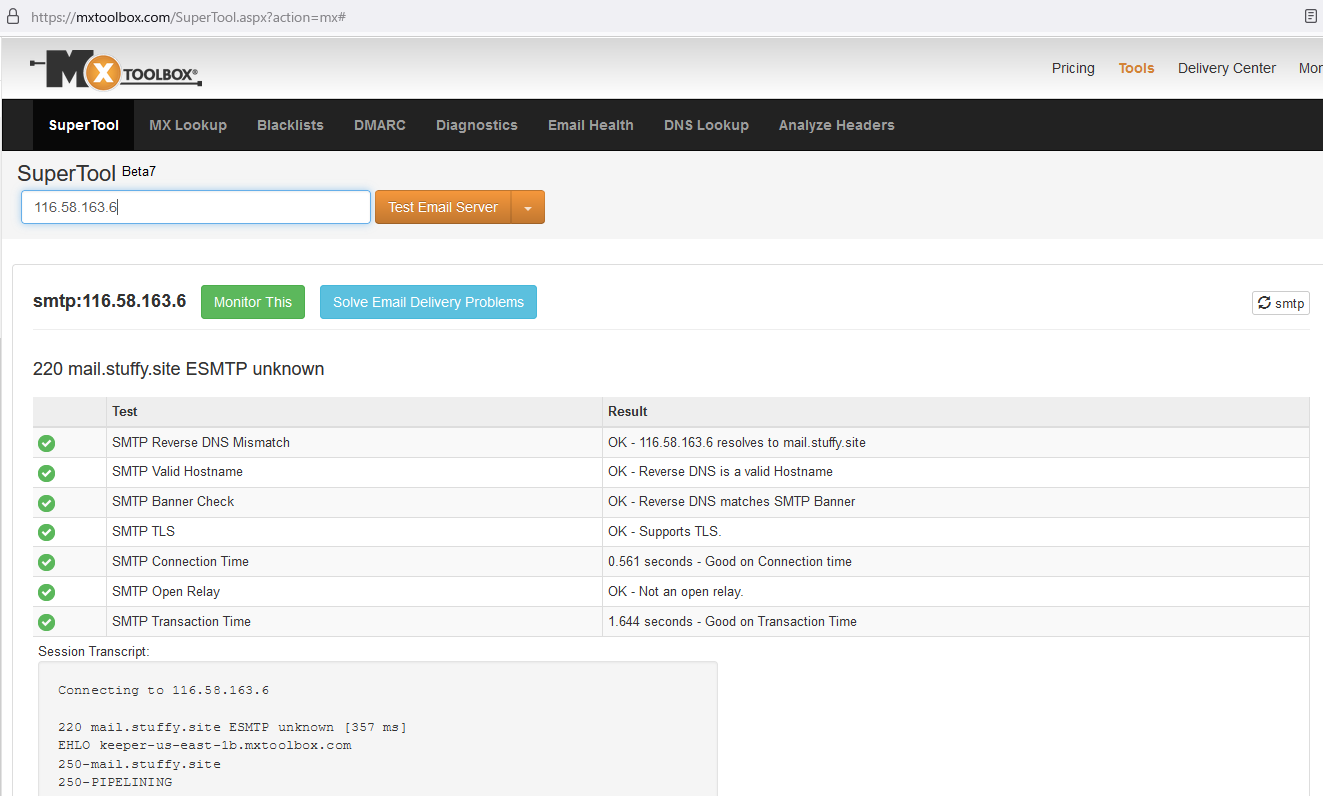Click result '1.644 seconds - Good on Transaction Time'

(x=732, y=621)
